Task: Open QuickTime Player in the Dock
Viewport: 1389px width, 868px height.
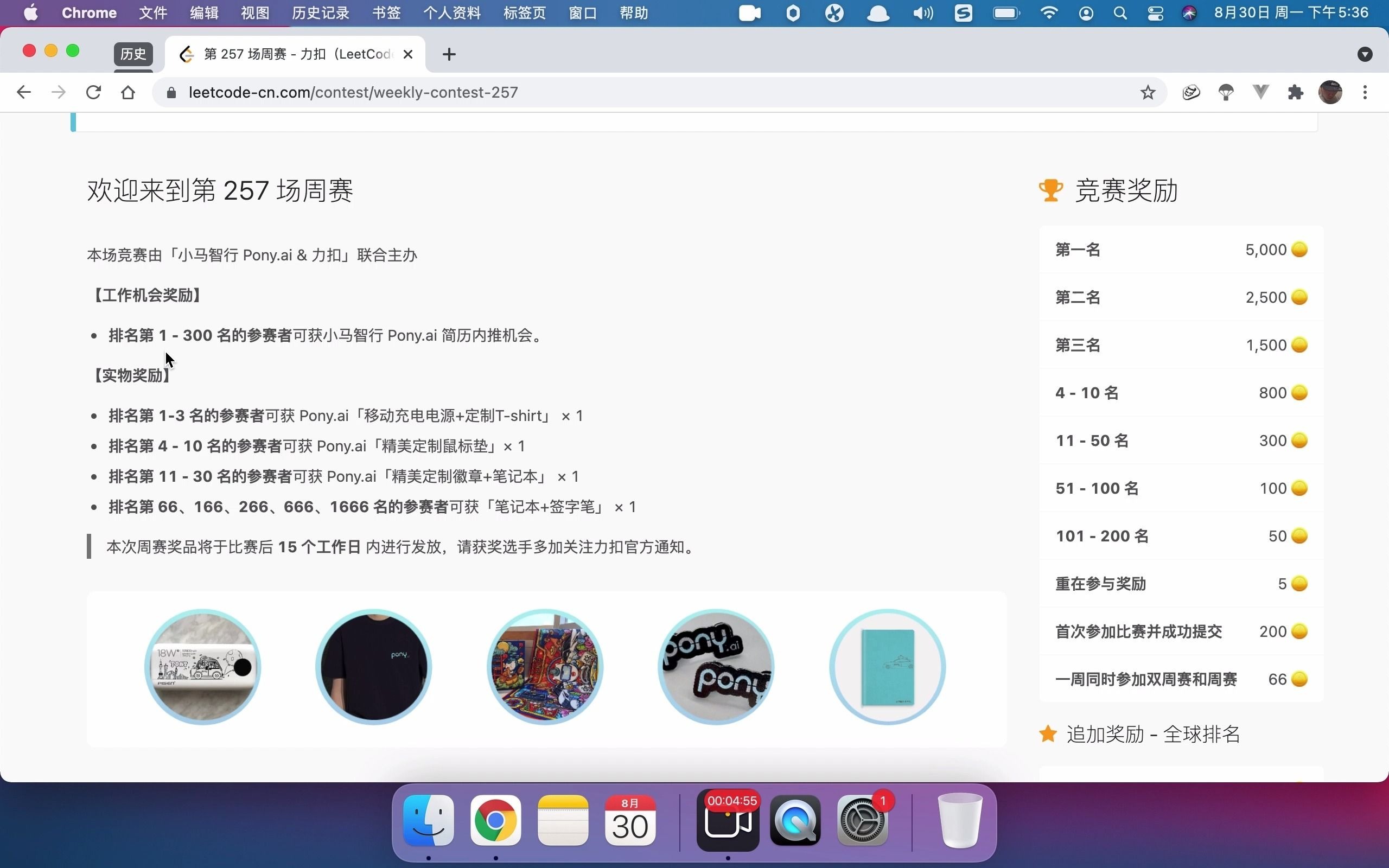Action: click(795, 820)
